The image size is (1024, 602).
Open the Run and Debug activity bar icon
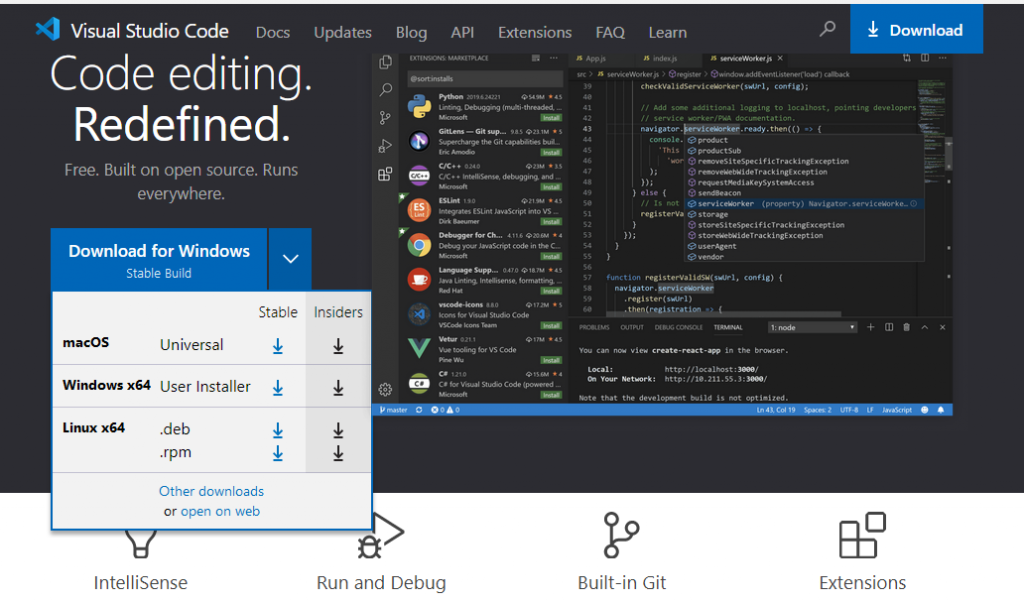point(385,145)
